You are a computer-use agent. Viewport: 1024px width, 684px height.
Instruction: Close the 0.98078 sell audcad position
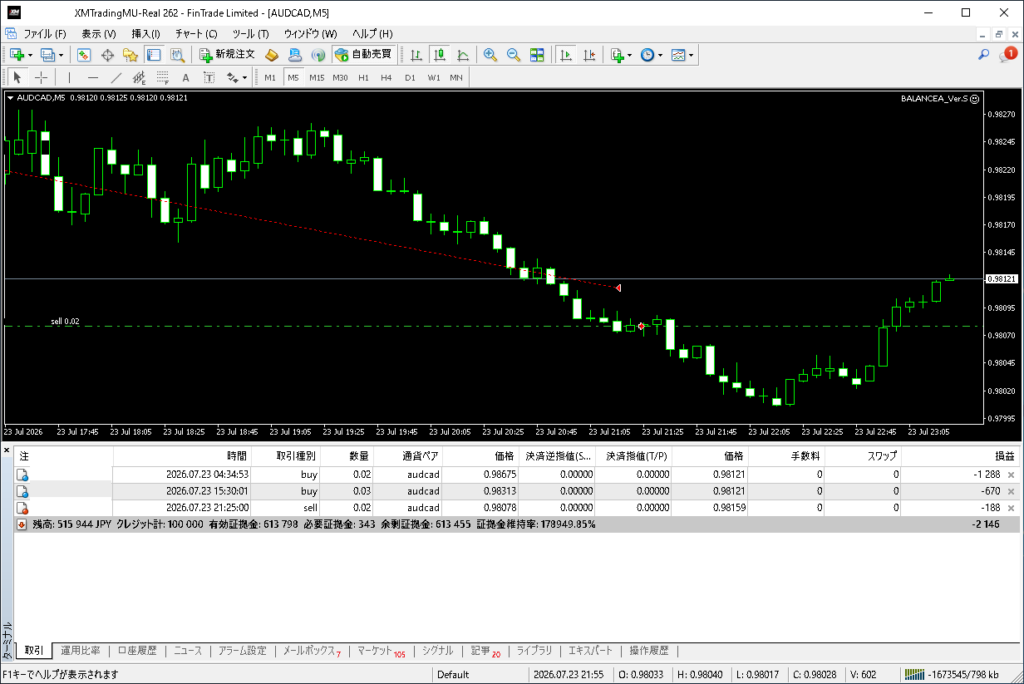click(1011, 508)
